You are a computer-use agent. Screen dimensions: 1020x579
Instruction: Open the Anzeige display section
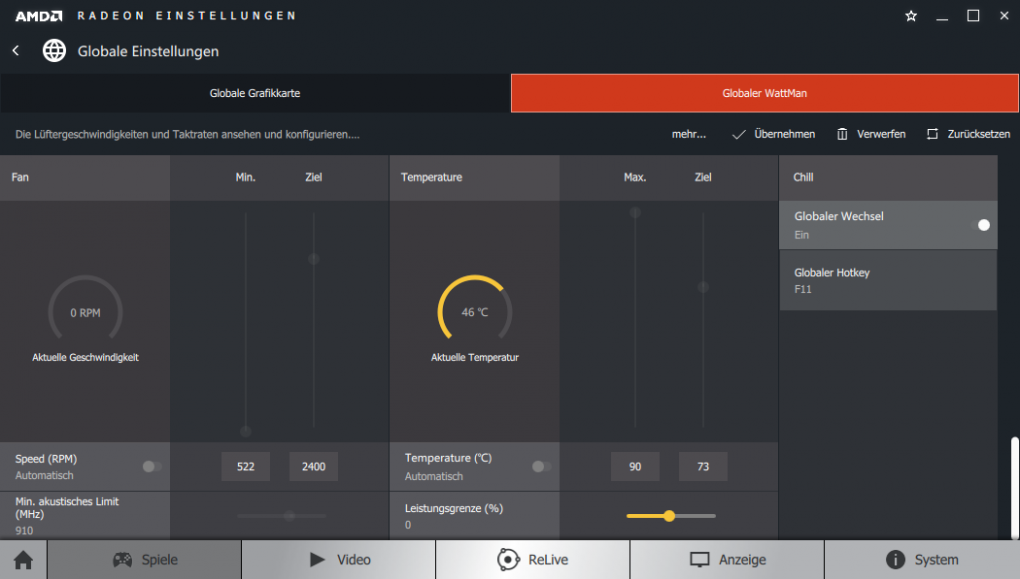(x=727, y=559)
